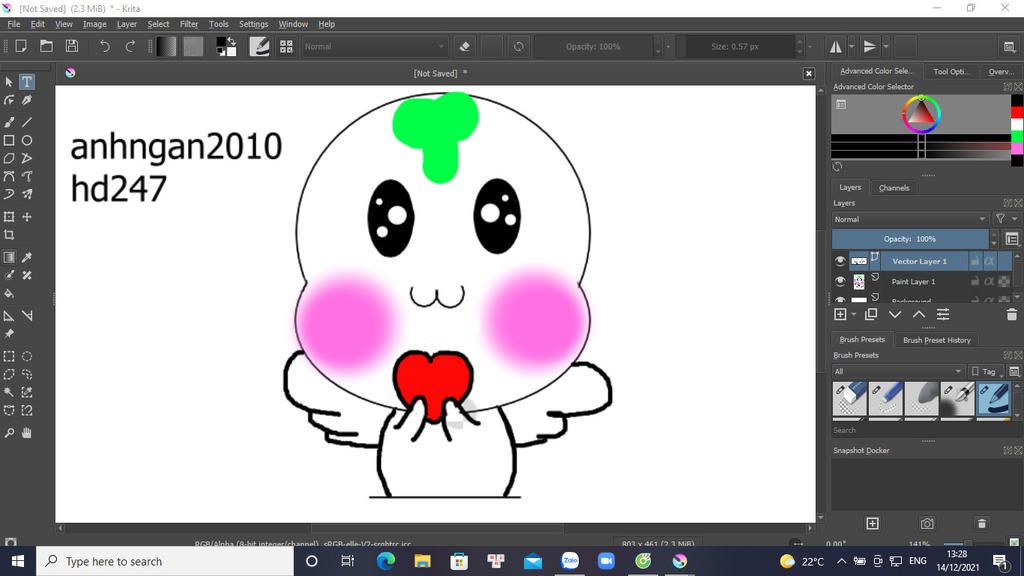
Task: Open the vertical mirror options arrow
Action: (886, 46)
